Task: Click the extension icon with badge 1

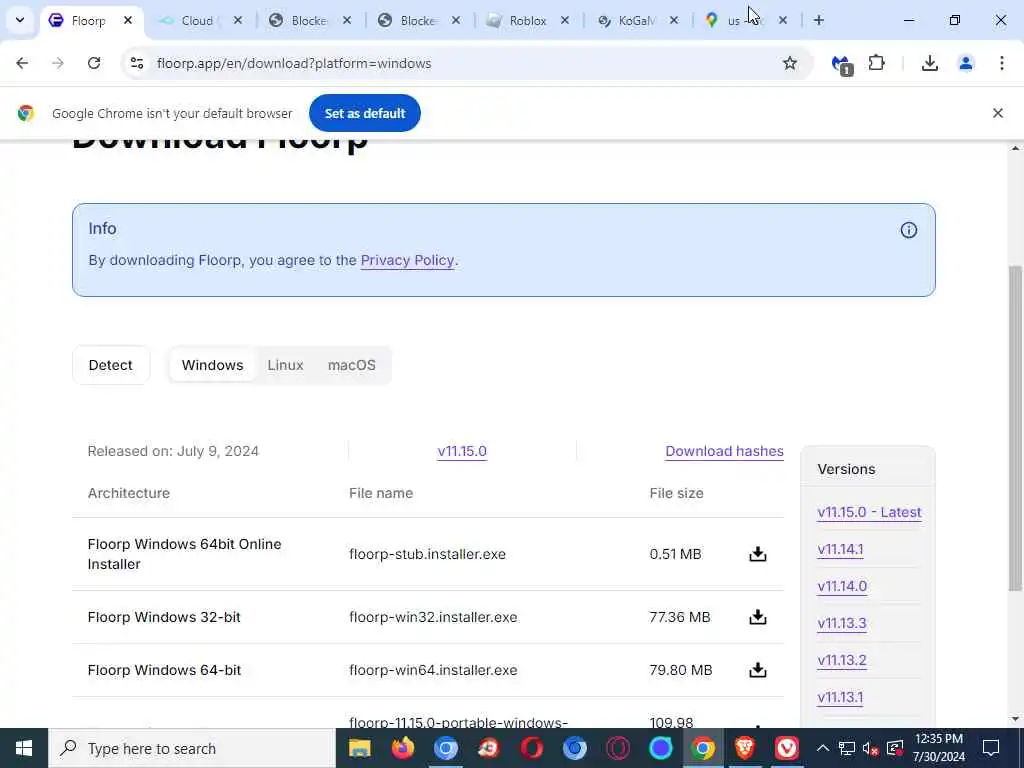Action: click(x=841, y=64)
